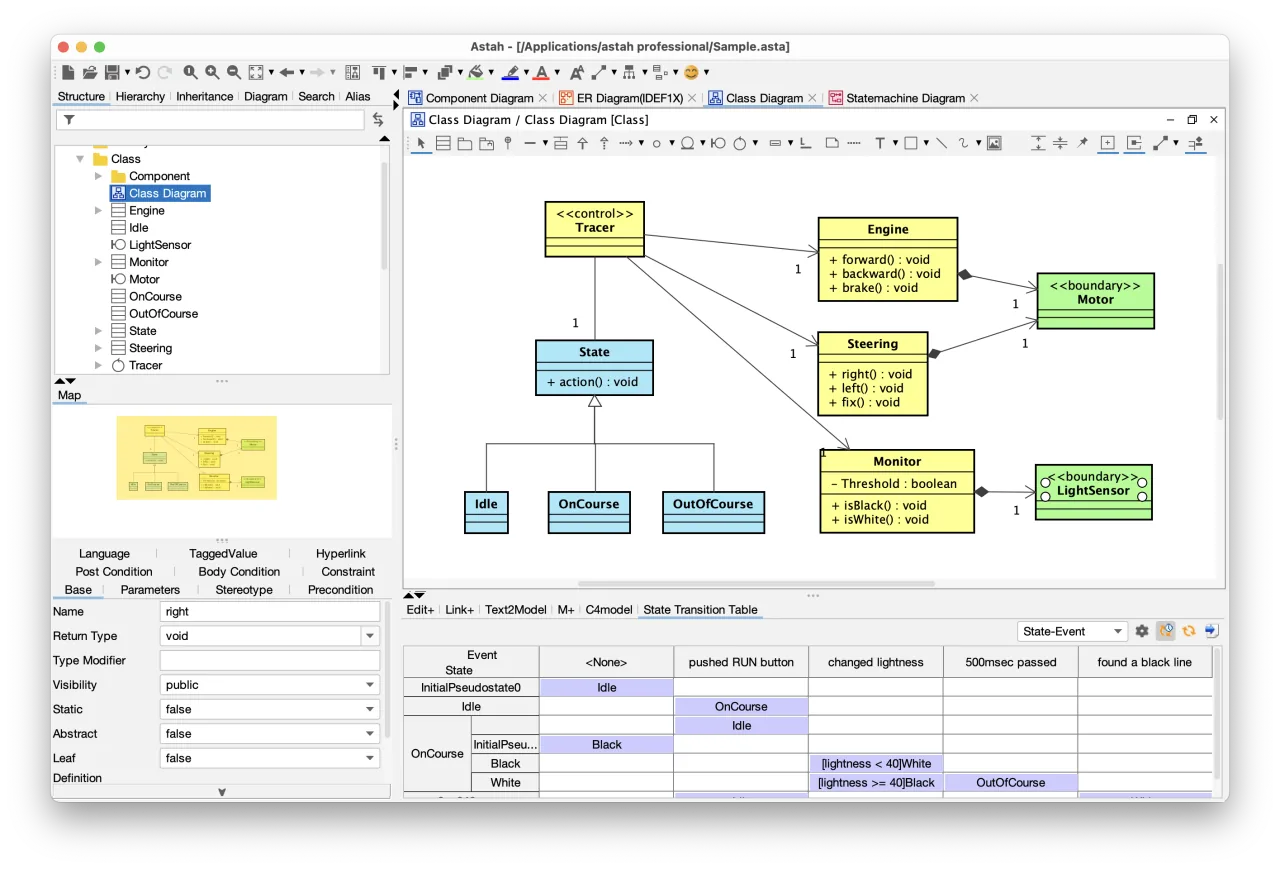The width and height of the screenshot is (1280, 869).
Task: Select the Image insert tool
Action: point(994,143)
